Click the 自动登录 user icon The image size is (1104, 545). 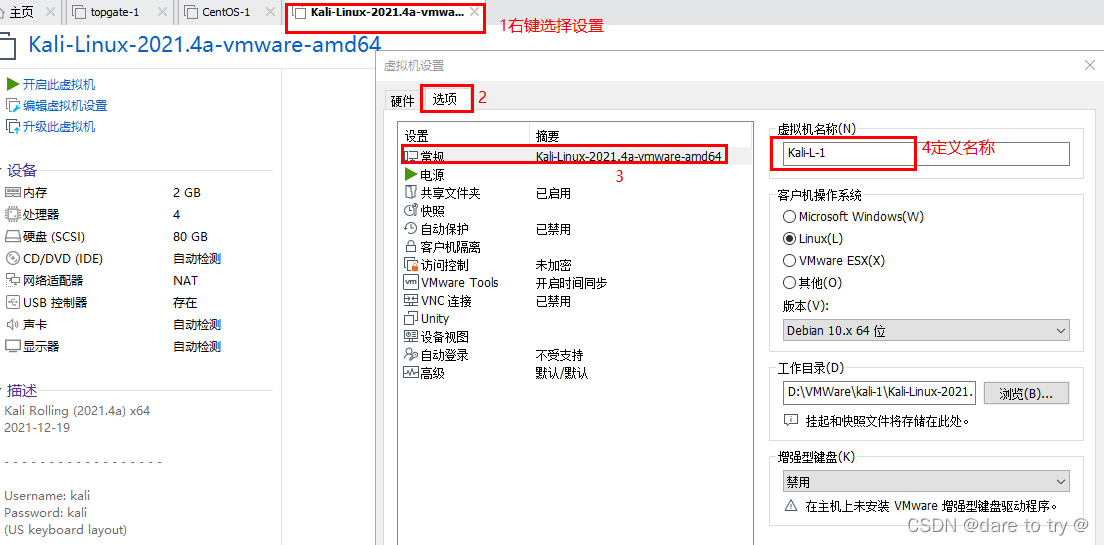[x=411, y=355]
